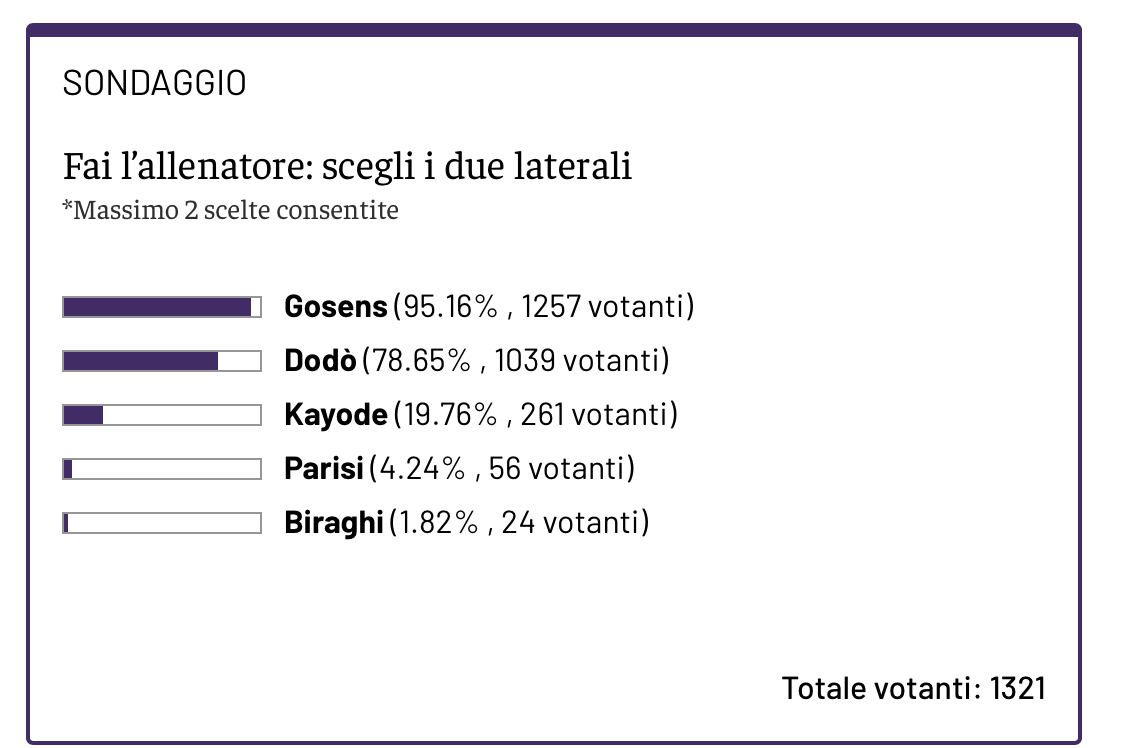This screenshot has height=748, width=1126.
Task: Select the Kayode player name
Action: pyautogui.click(x=336, y=415)
